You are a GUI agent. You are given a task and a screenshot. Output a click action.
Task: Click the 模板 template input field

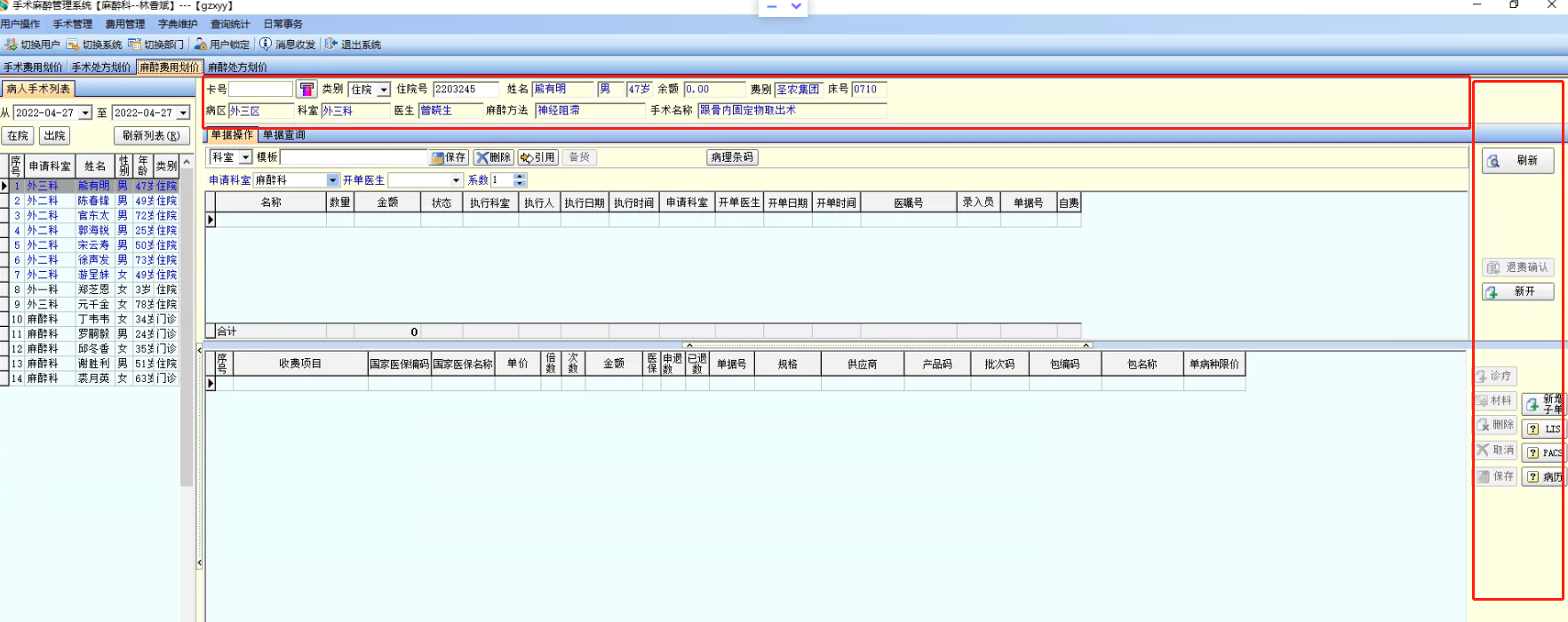354,157
